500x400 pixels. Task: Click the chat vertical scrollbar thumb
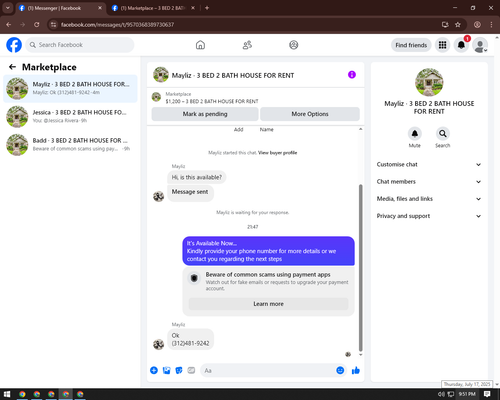pos(360,268)
